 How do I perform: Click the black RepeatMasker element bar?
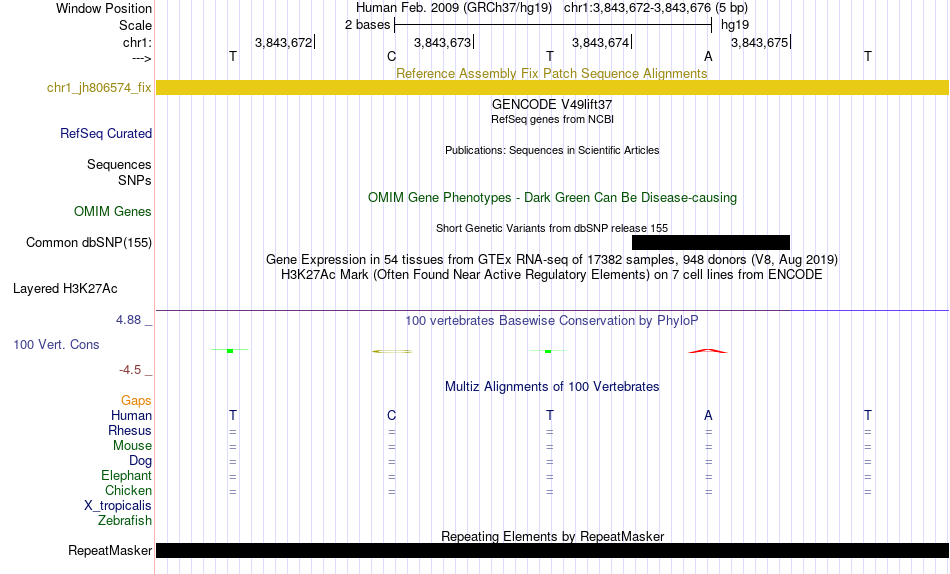[553, 550]
